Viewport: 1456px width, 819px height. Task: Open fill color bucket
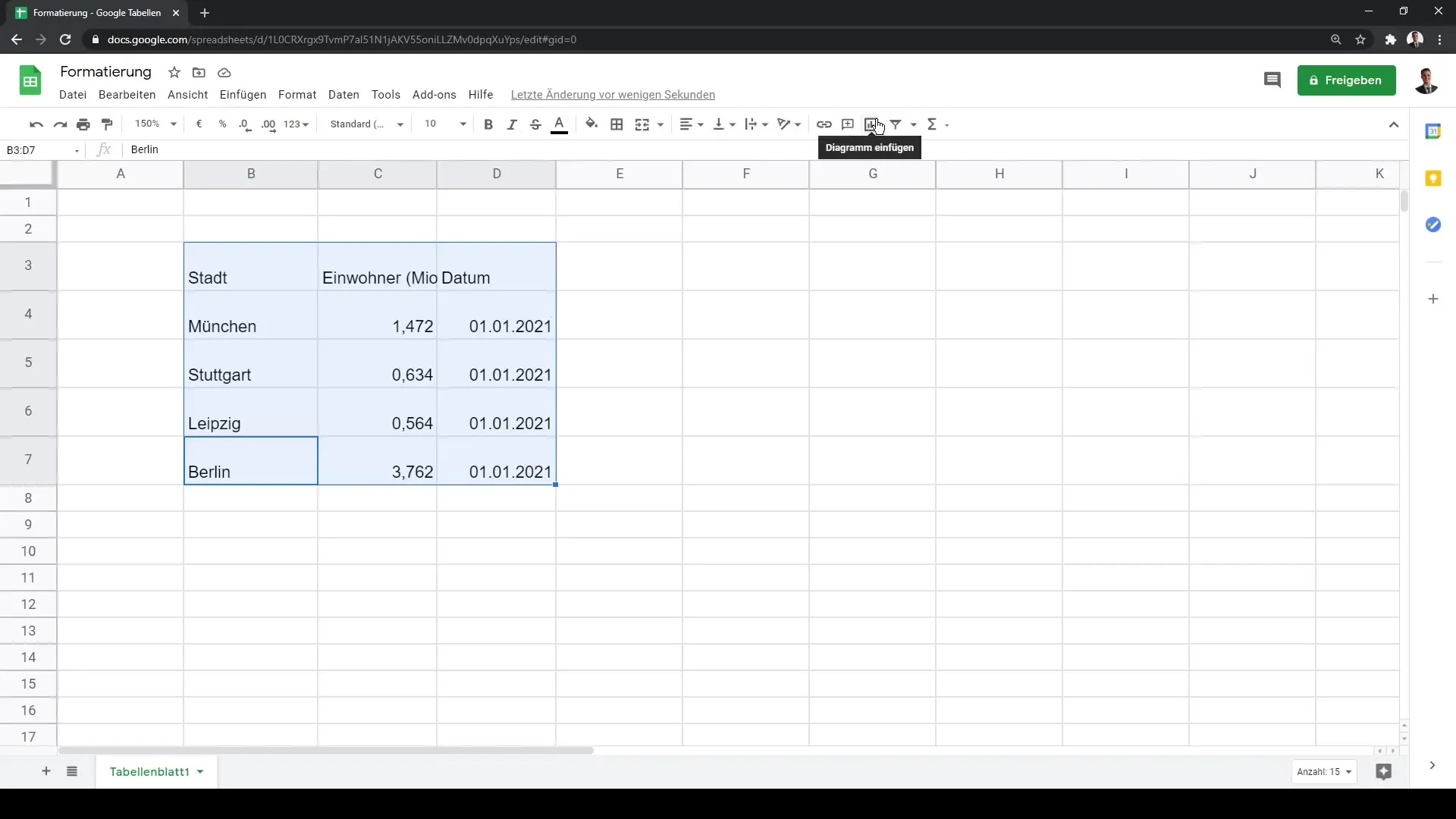click(x=591, y=124)
